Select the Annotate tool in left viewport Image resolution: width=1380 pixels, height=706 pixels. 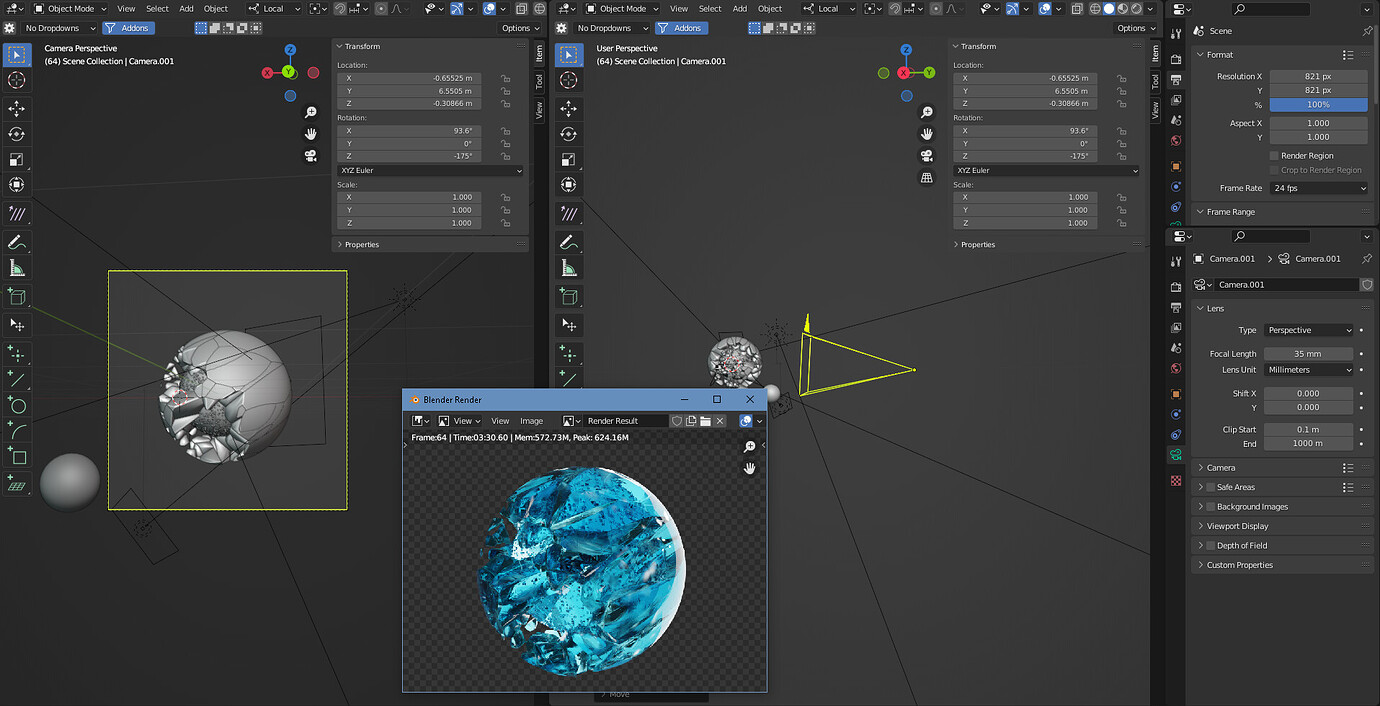click(17, 242)
